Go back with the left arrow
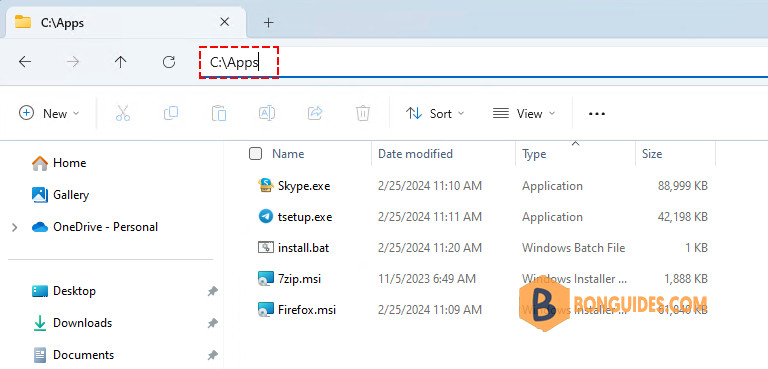Image resolution: width=768 pixels, height=369 pixels. click(x=24, y=62)
